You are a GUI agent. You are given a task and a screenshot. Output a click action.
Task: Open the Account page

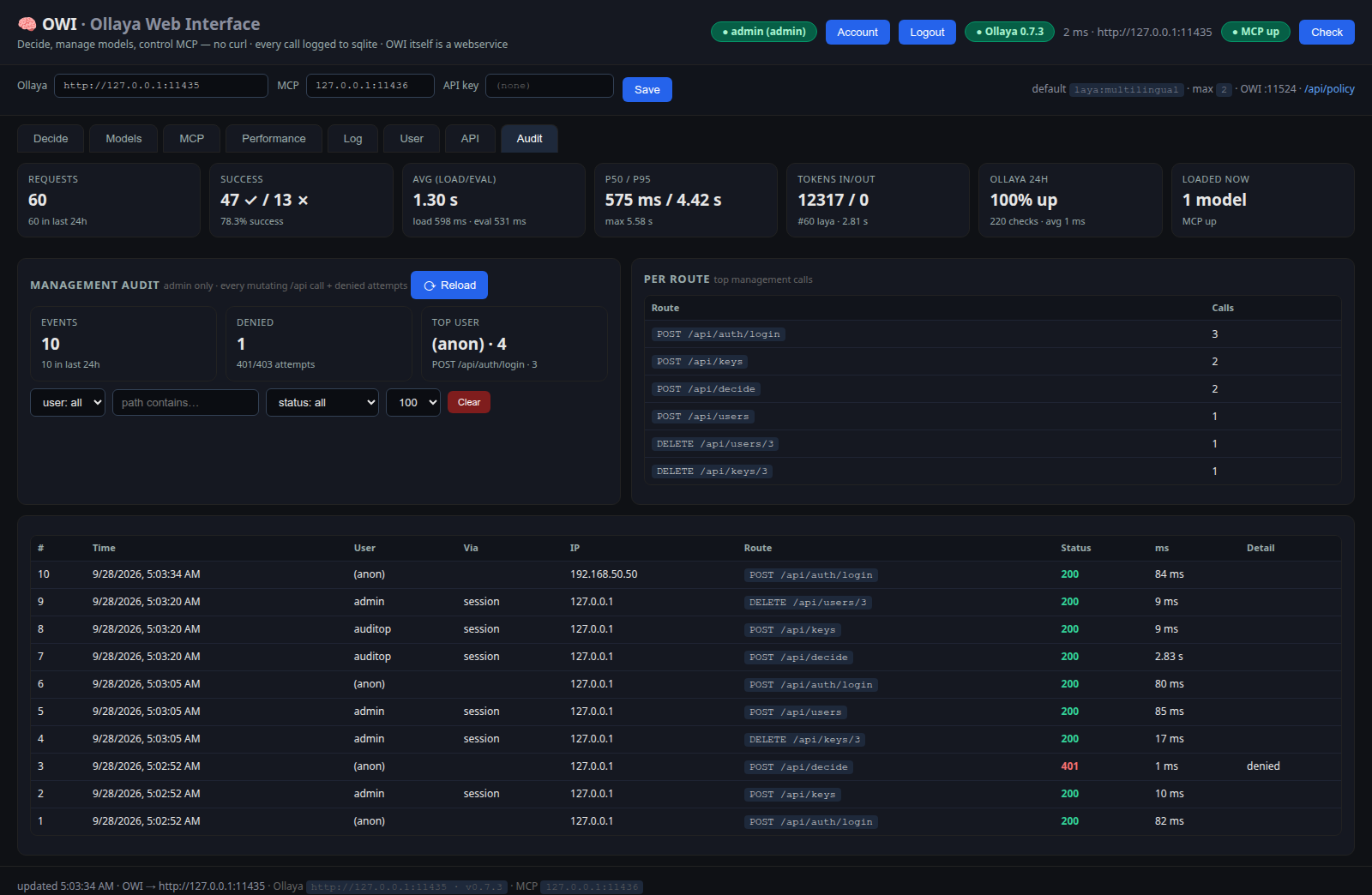(857, 32)
